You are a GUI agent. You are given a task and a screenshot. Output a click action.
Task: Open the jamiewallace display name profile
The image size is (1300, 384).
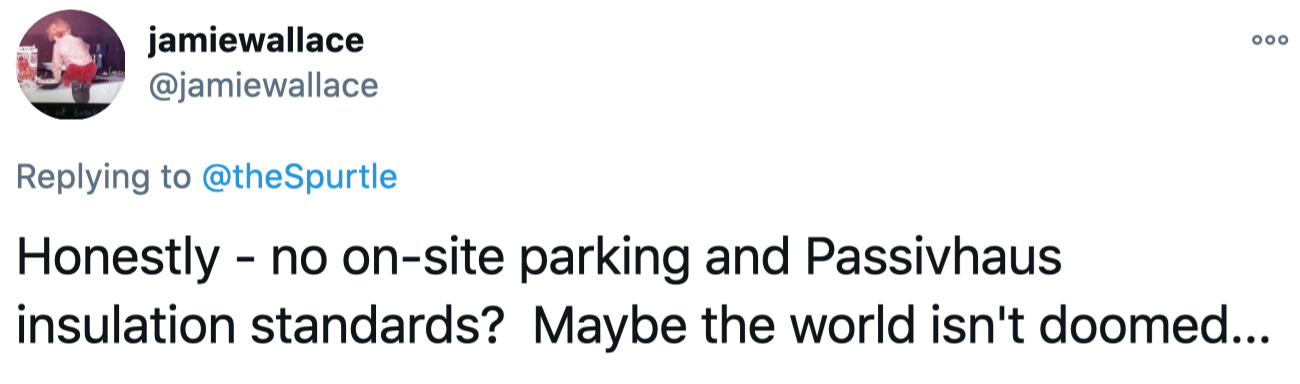coord(255,40)
